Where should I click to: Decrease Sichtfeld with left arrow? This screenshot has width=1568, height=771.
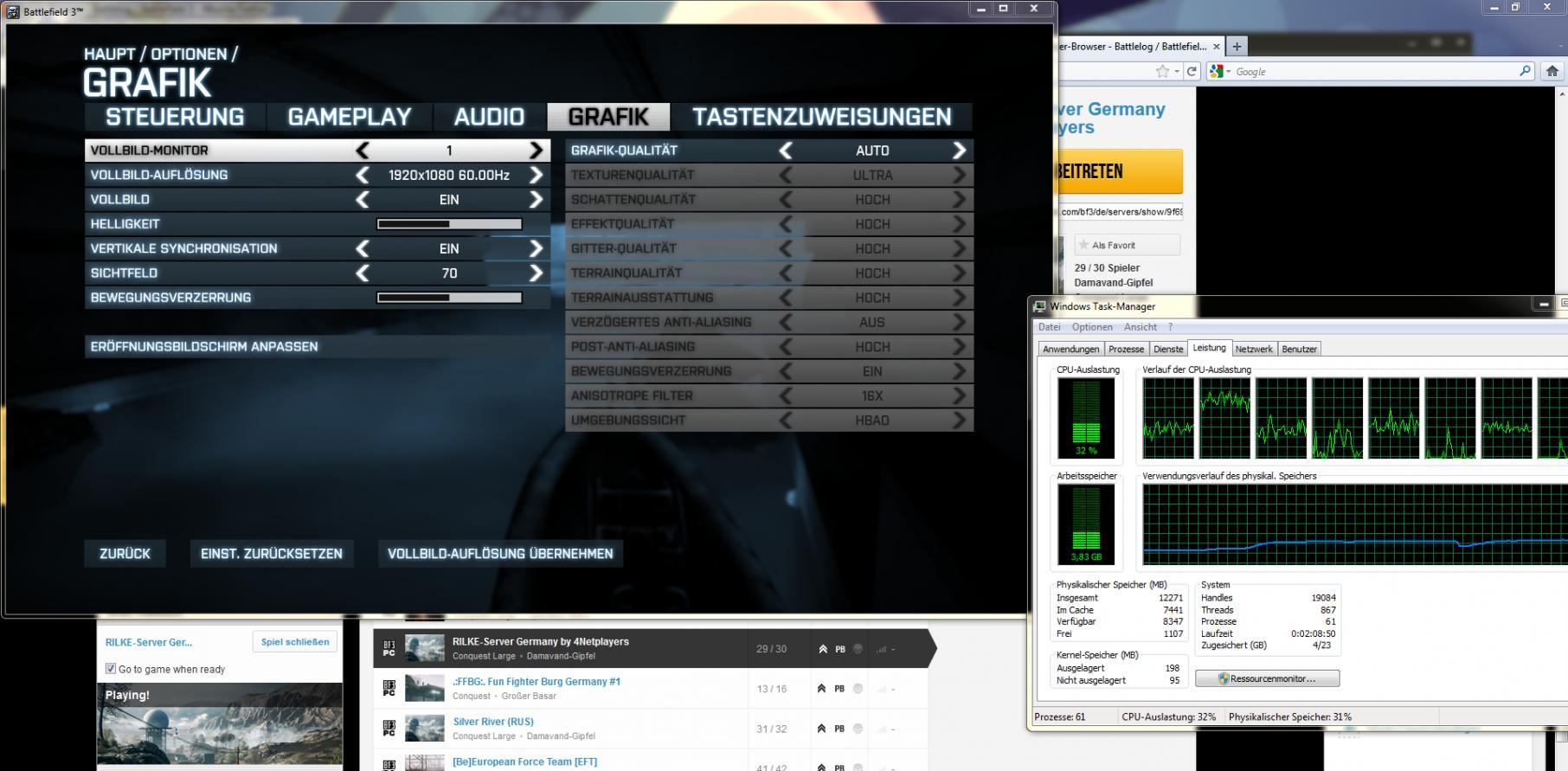[x=363, y=273]
